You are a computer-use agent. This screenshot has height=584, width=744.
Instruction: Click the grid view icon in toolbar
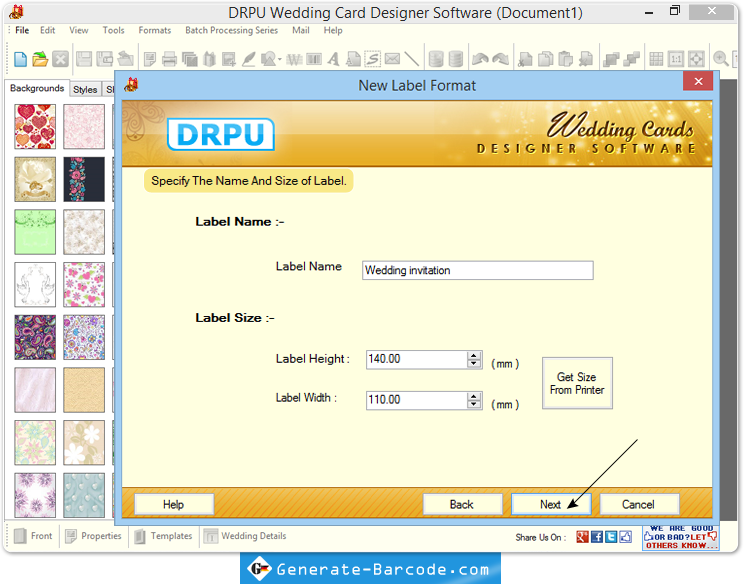656,59
